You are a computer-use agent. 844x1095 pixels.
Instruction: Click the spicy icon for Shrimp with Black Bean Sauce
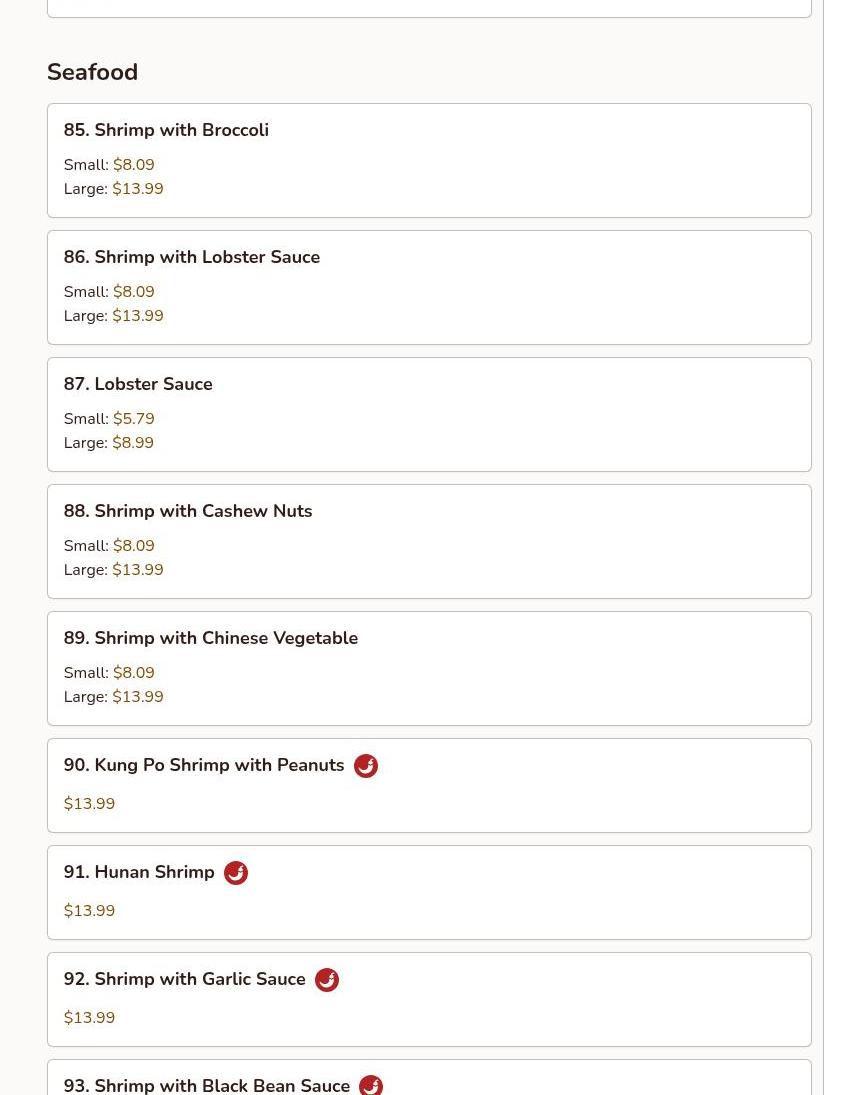(371, 1085)
